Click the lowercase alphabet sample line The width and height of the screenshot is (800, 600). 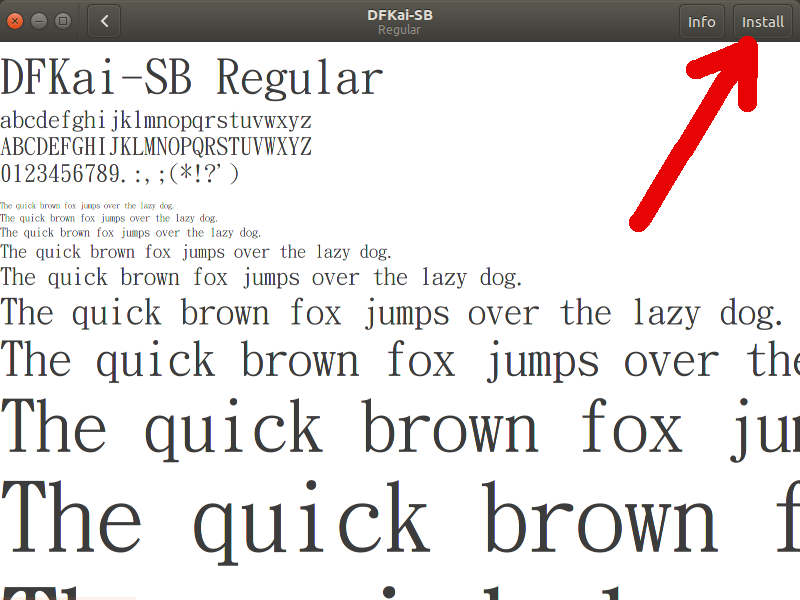(x=156, y=121)
